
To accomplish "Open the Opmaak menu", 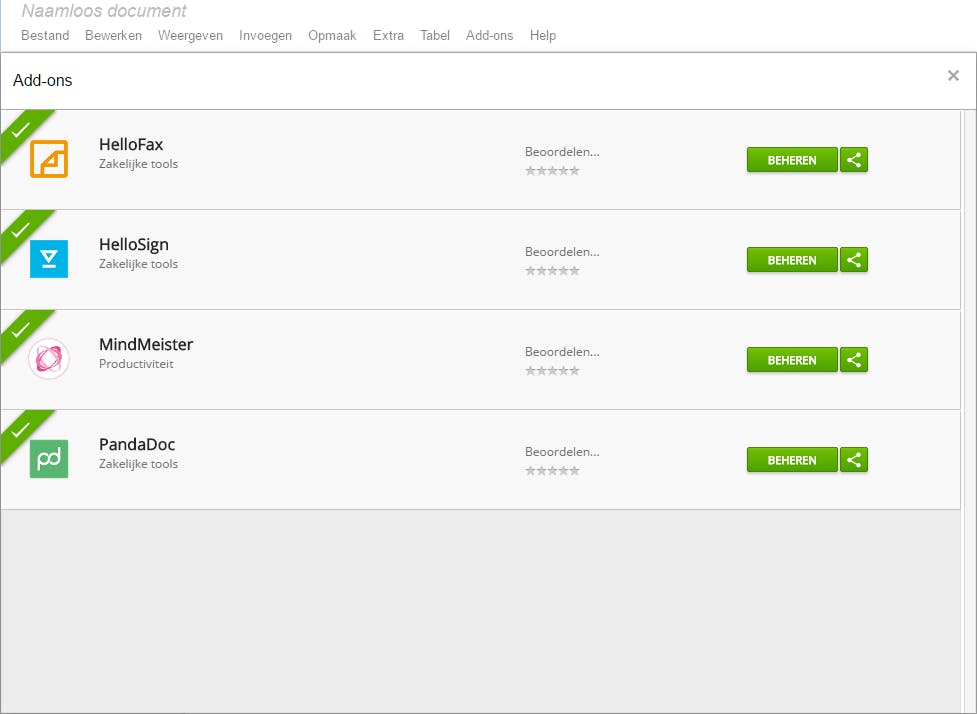I will point(332,36).
